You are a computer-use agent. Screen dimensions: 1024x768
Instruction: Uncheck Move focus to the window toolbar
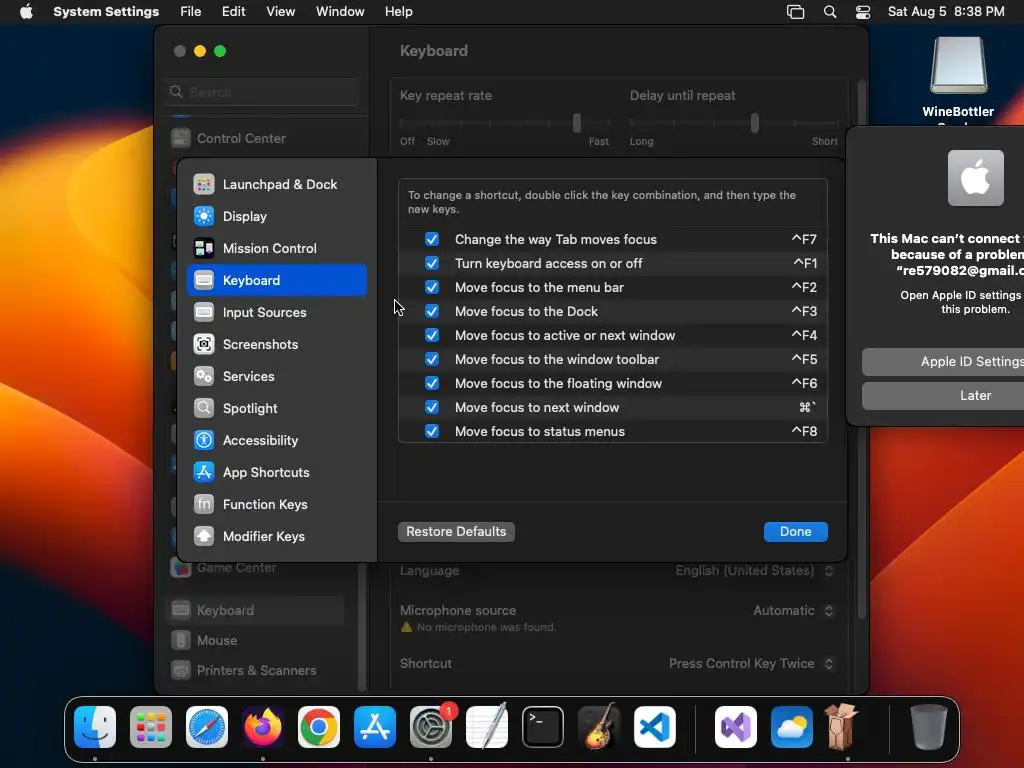pyautogui.click(x=432, y=359)
